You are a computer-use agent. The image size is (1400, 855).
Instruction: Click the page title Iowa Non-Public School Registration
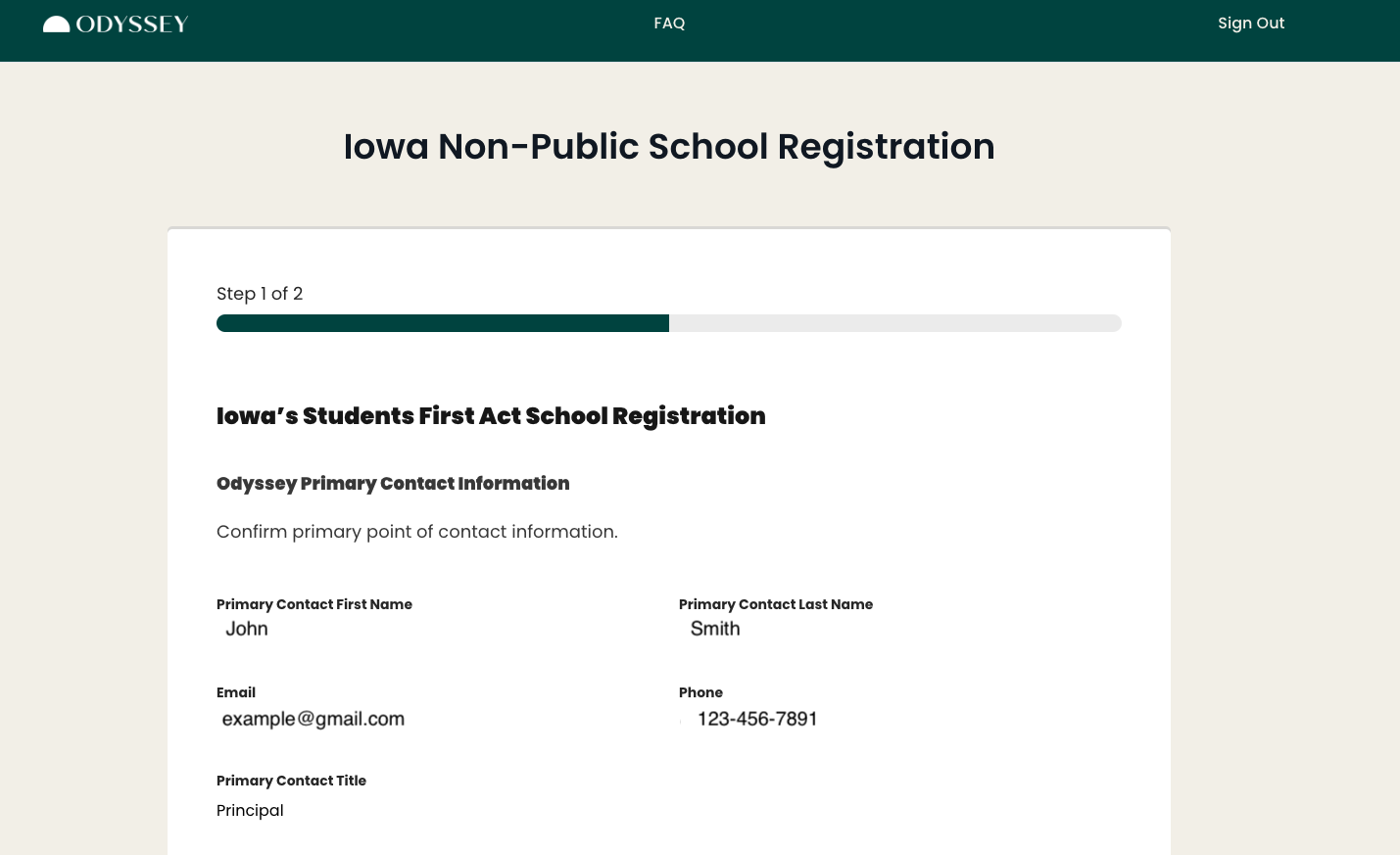click(x=669, y=146)
